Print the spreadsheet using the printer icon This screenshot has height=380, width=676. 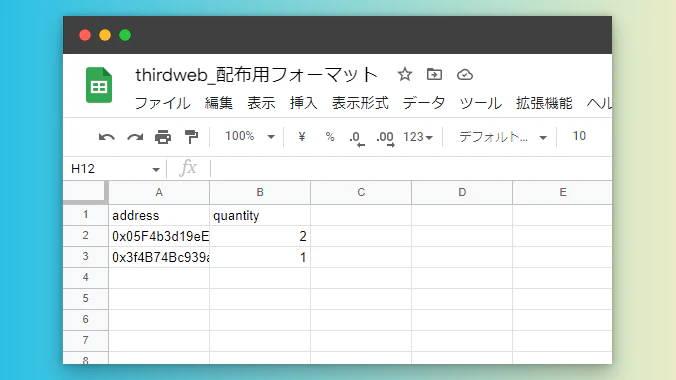coord(163,137)
